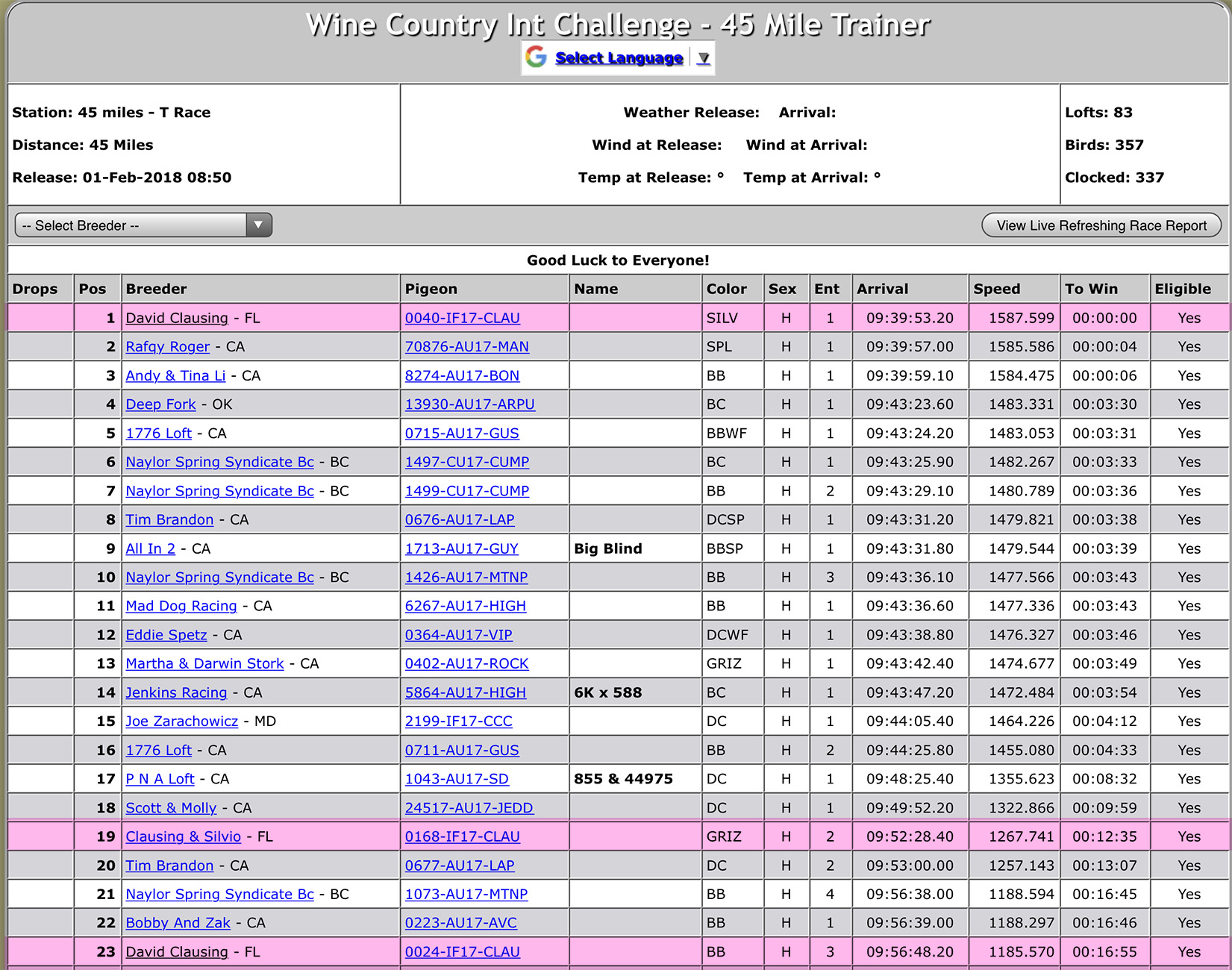Open the Select Language link
1232x970 pixels.
[x=619, y=58]
